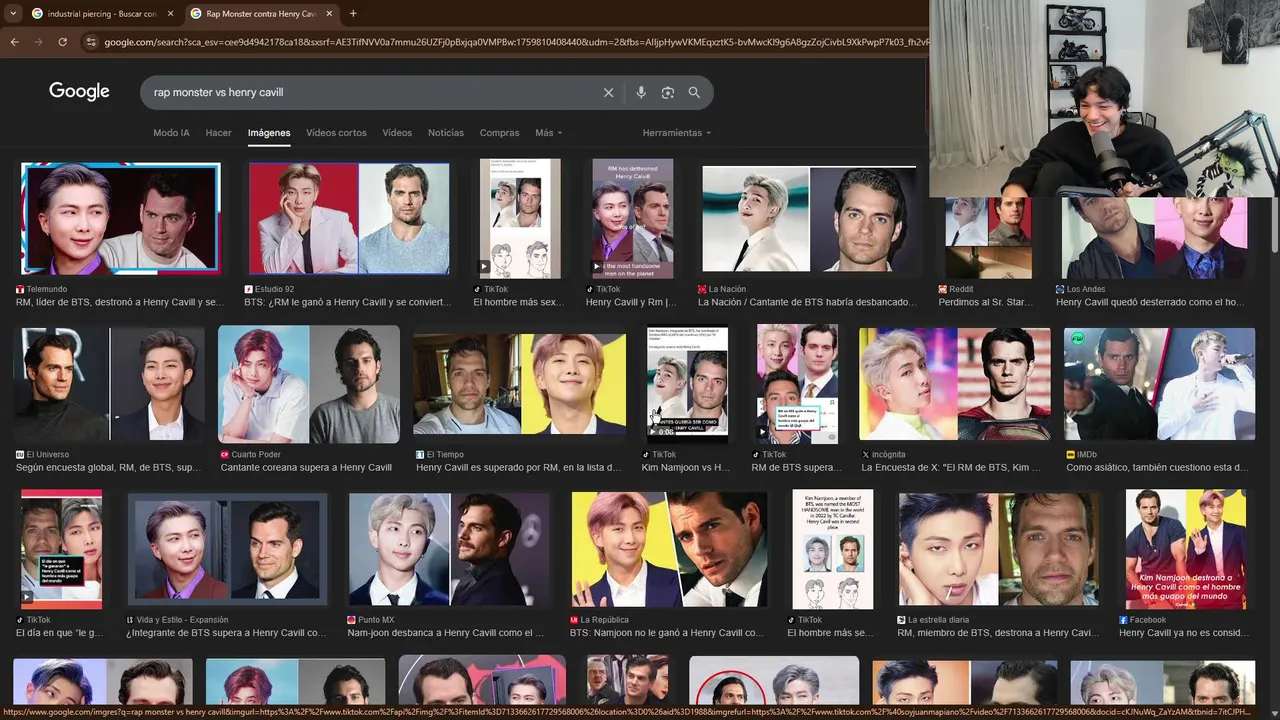Close the Rap Monster contra Henry Cavill tab
This screenshot has width=1280, height=720.
328,14
